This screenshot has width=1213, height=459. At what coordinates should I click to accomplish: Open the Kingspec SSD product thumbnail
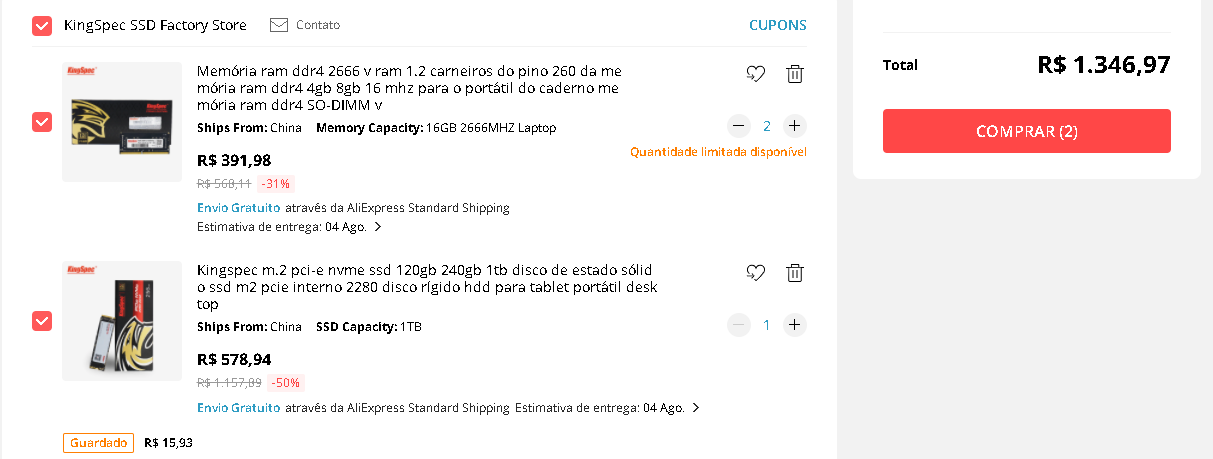tap(122, 321)
